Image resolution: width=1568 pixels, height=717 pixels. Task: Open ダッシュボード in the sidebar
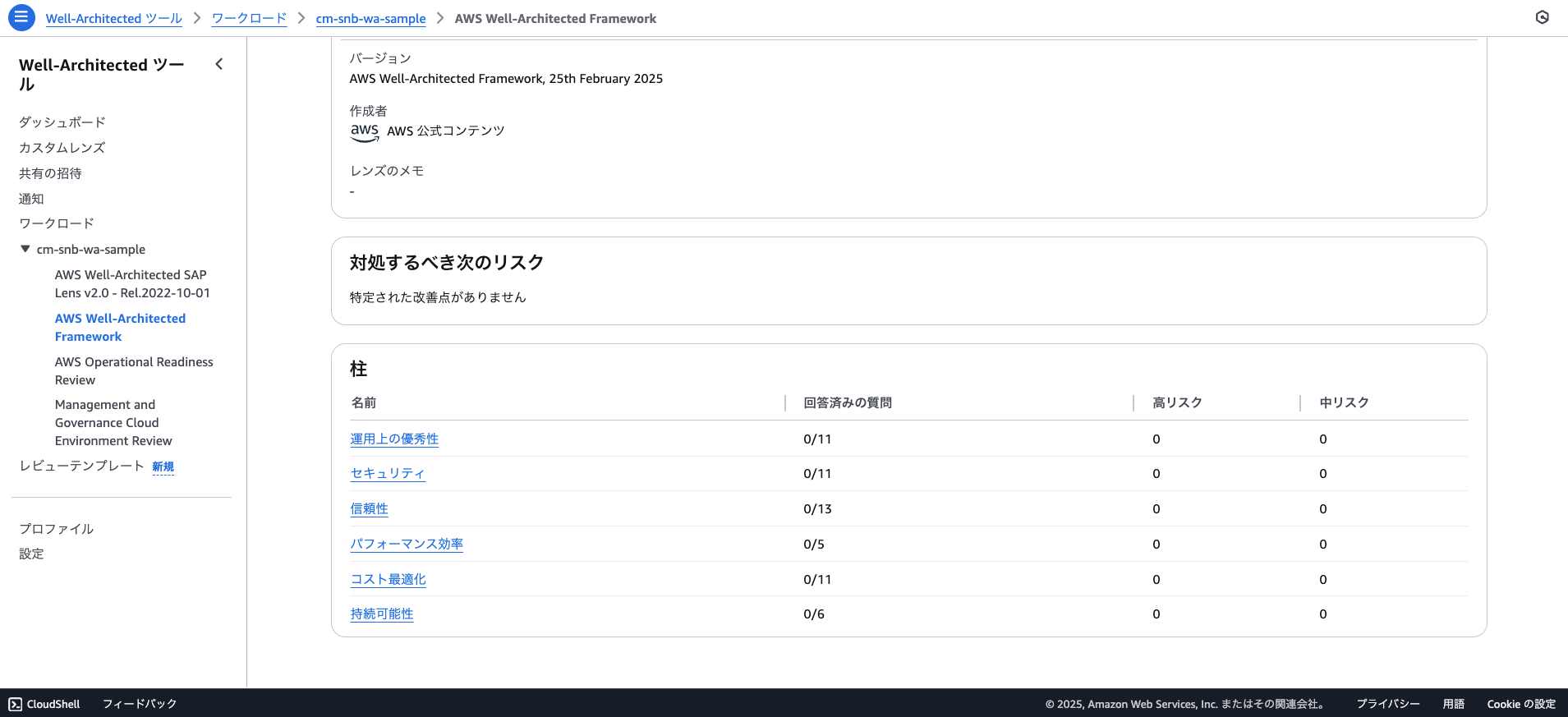point(62,122)
